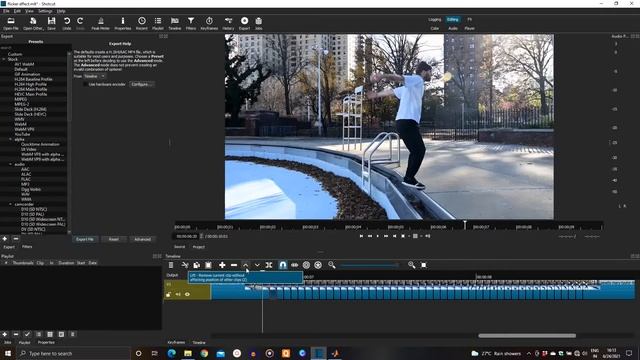Add a new preset with the plus button
640x360 pixels.
pyautogui.click(x=5, y=239)
